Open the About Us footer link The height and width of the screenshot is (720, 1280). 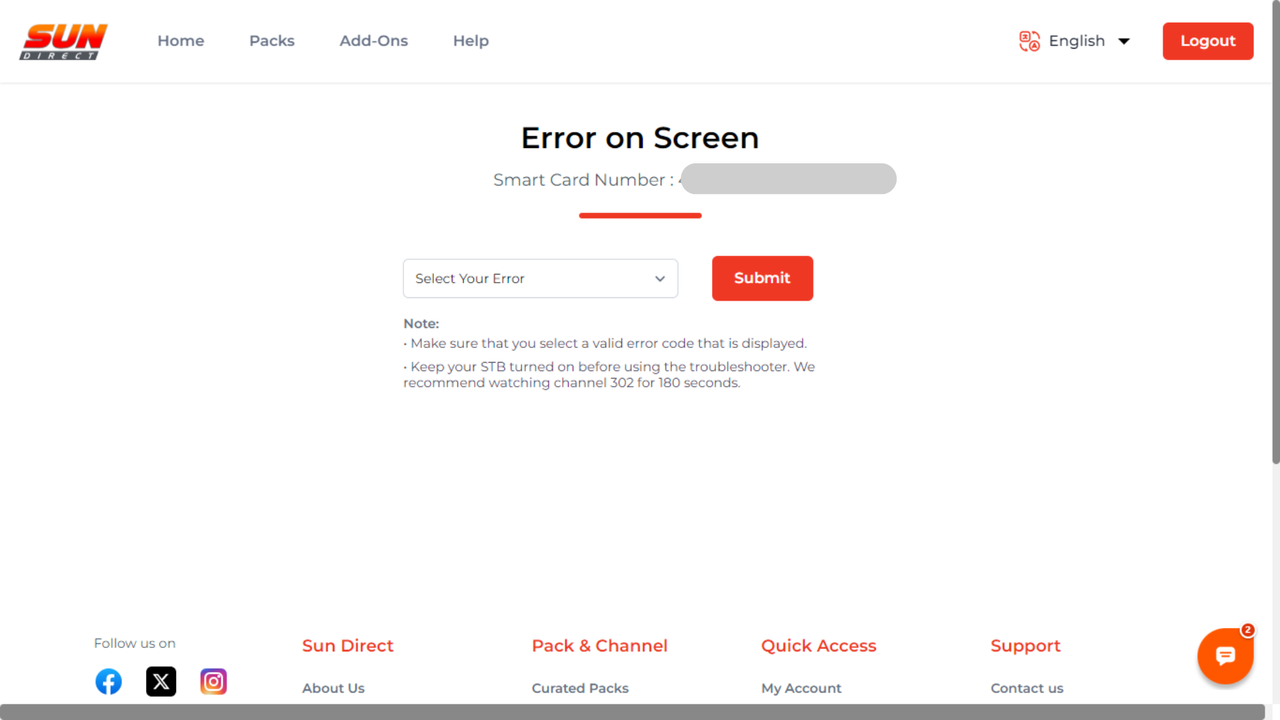333,688
